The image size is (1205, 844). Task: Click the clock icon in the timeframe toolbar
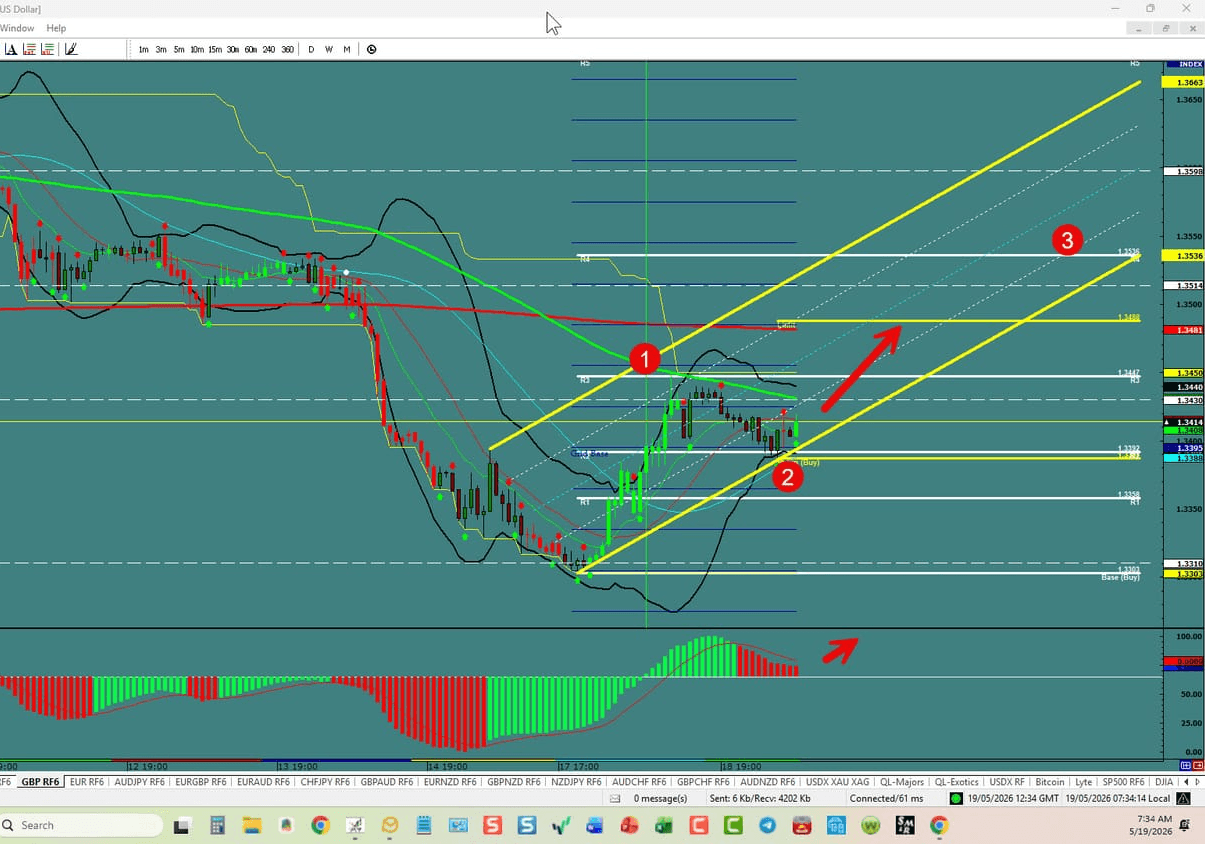pos(371,49)
